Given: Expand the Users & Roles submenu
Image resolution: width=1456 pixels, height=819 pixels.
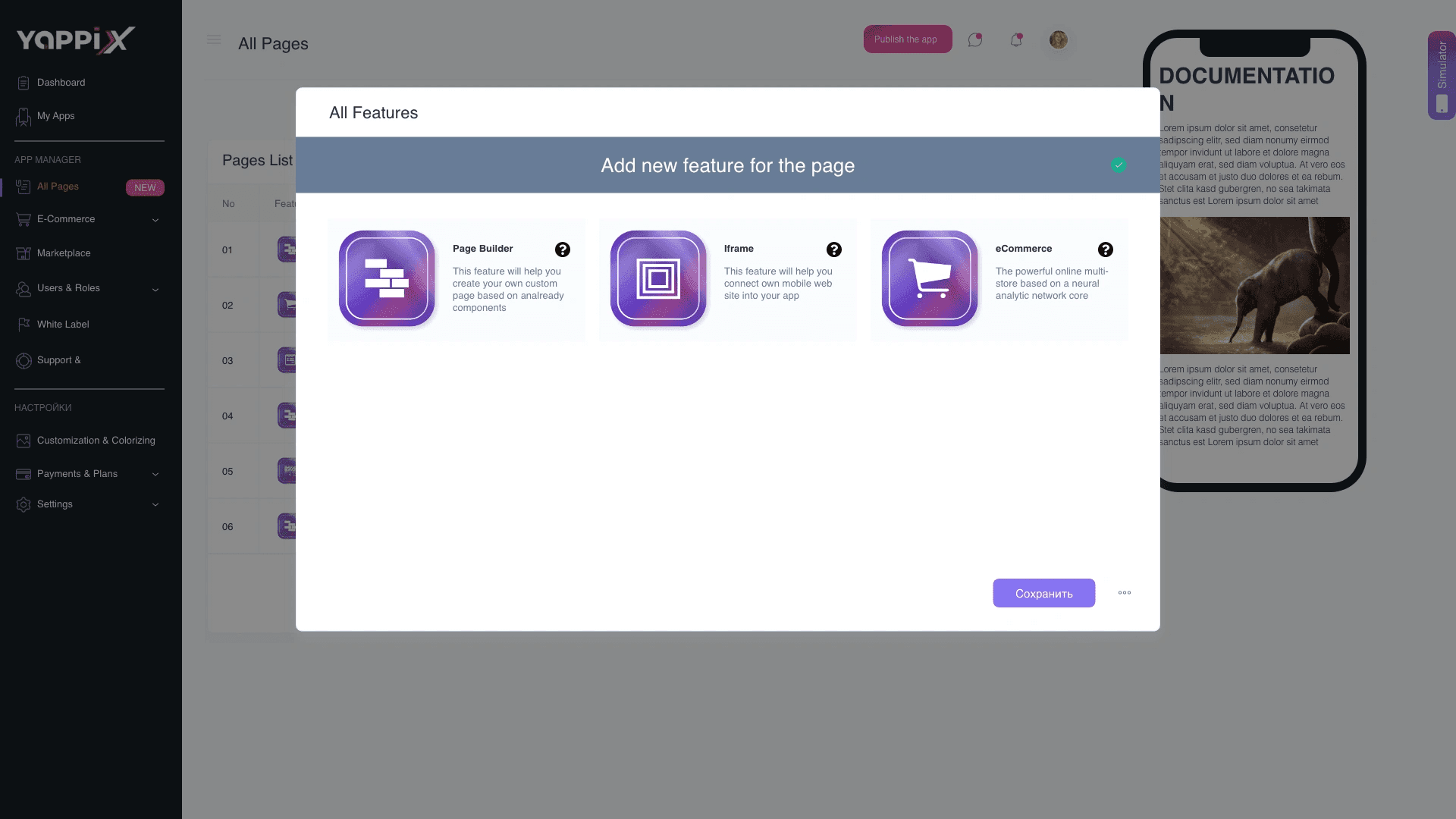Looking at the screenshot, I should [155, 289].
